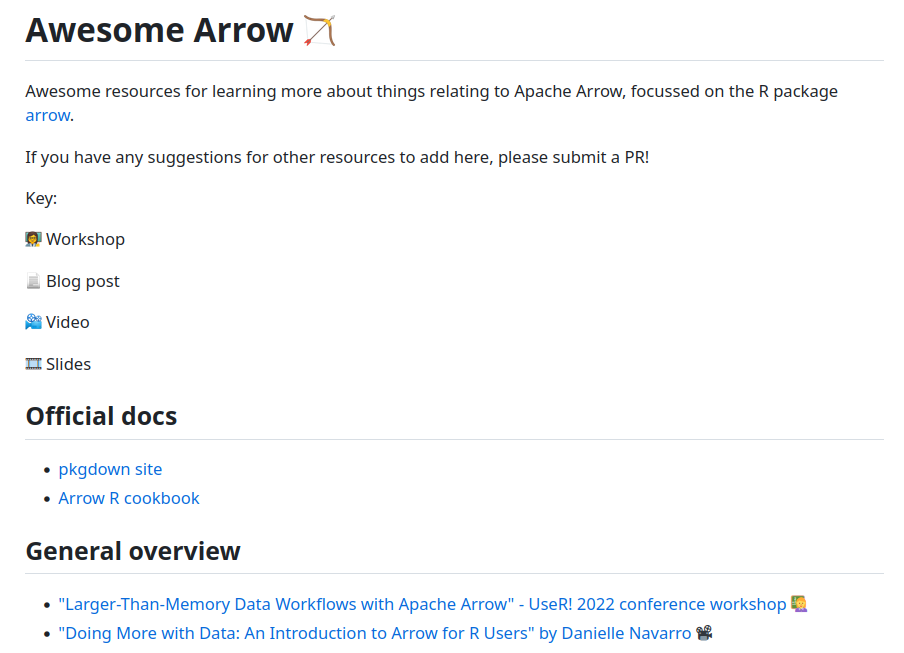Click the camera emoji beside Video key
Image resolution: width=904 pixels, height=653 pixels.
[x=34, y=323]
